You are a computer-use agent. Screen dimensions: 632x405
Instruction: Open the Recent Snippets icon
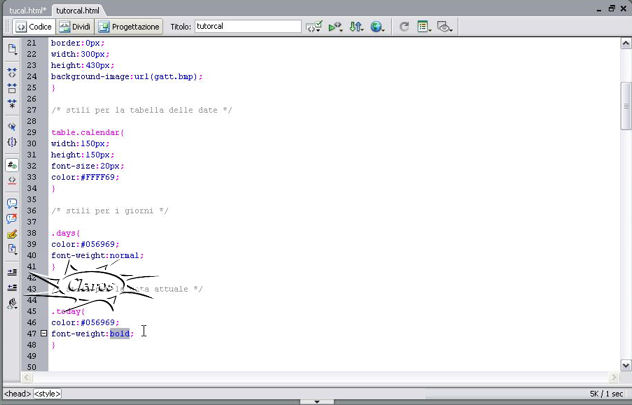coord(12,249)
